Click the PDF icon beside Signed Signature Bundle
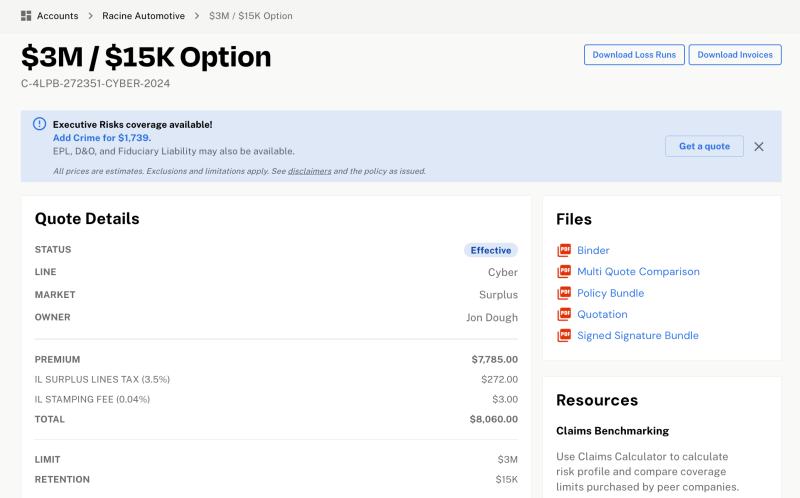 [564, 336]
